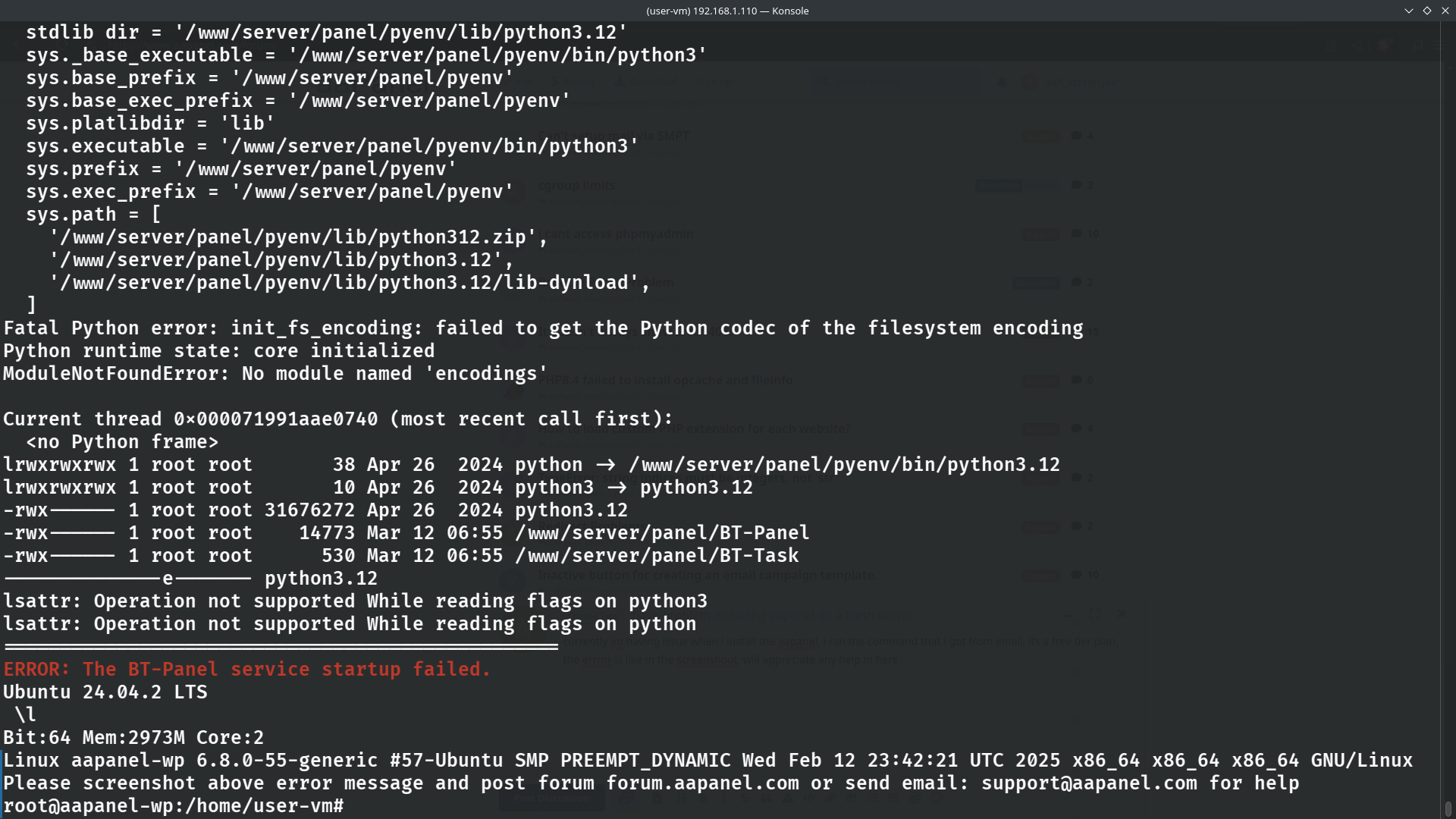Viewport: 1456px width, 819px height.
Task: Click the /www/server/panel/BT-Task file path
Action: [657, 556]
